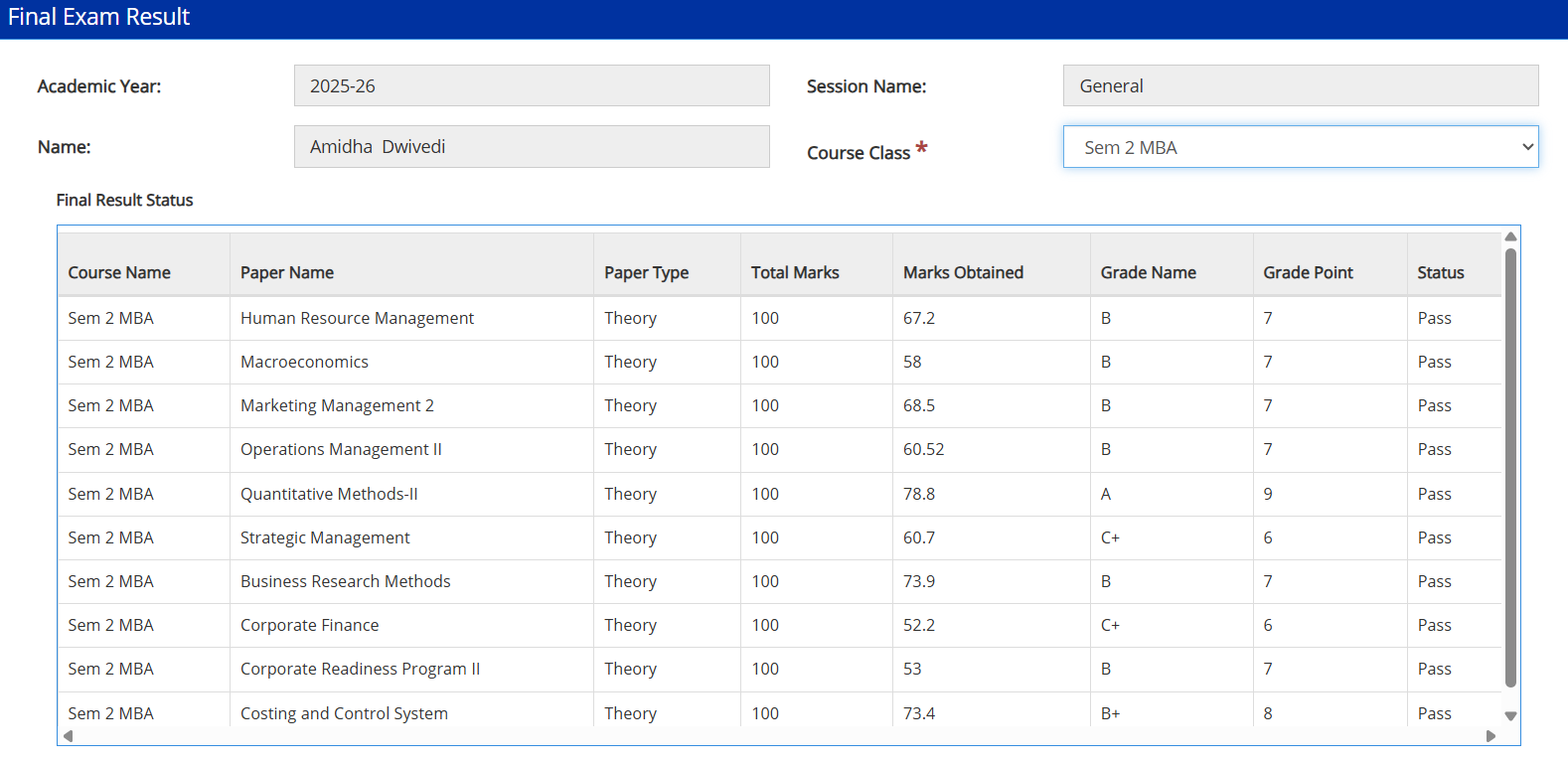Select the Human Resource Management row
1568x764 pixels.
tap(357, 318)
